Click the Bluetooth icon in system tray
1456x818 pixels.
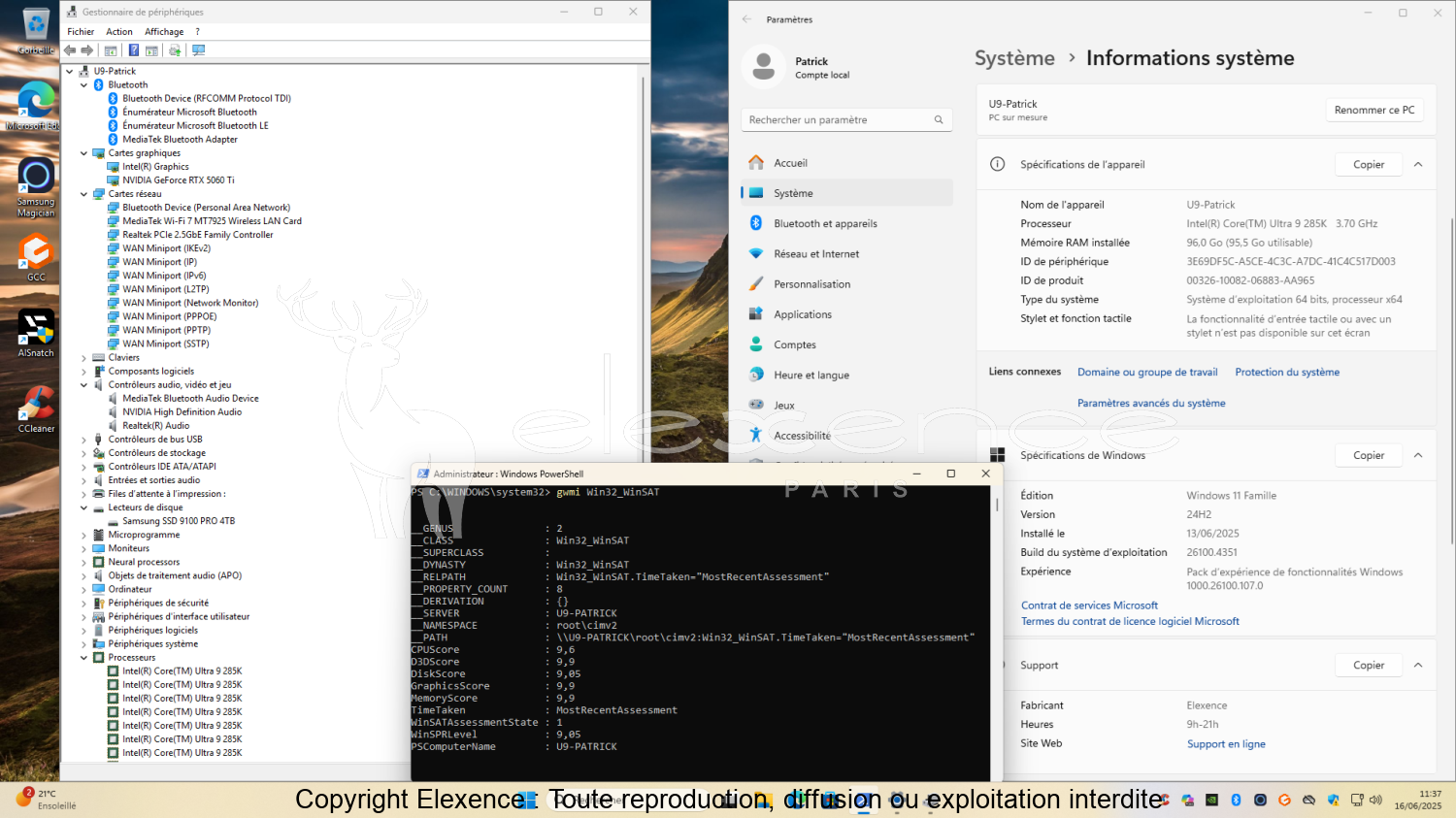pyautogui.click(x=1236, y=801)
